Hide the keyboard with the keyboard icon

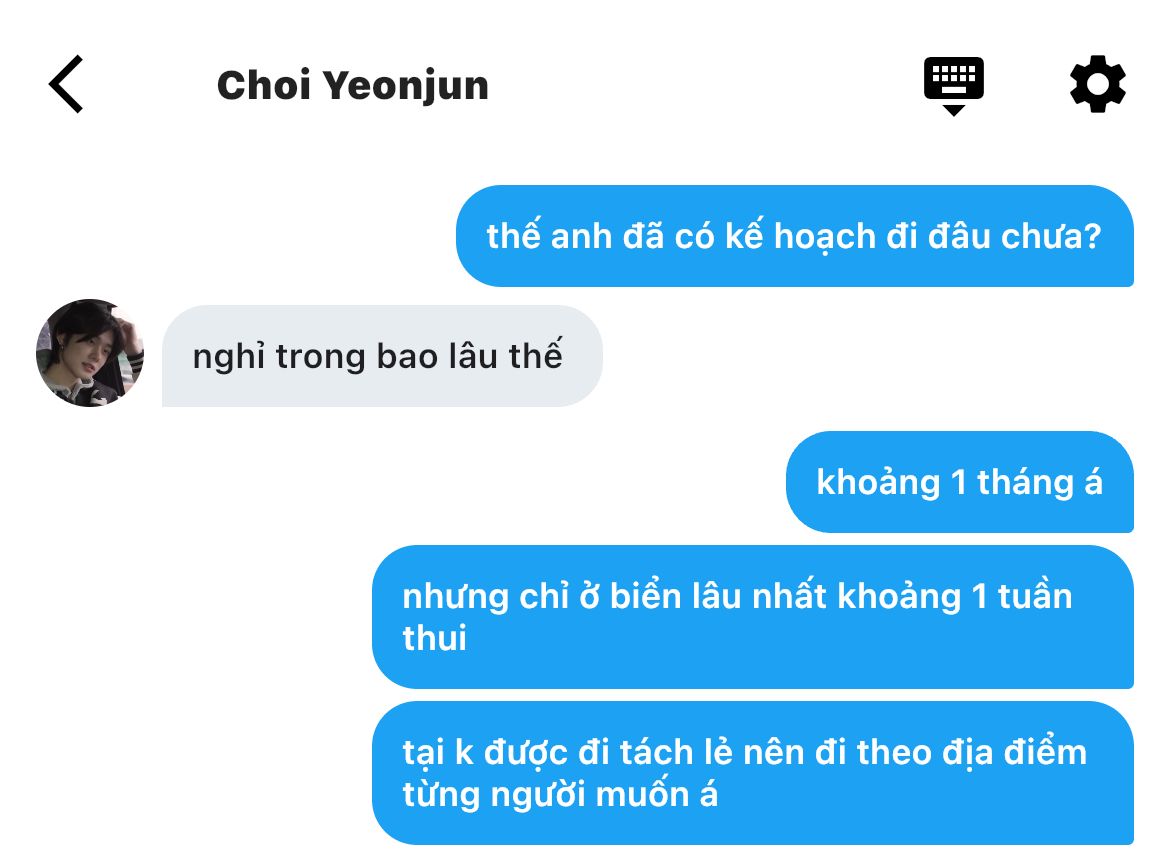tap(953, 85)
